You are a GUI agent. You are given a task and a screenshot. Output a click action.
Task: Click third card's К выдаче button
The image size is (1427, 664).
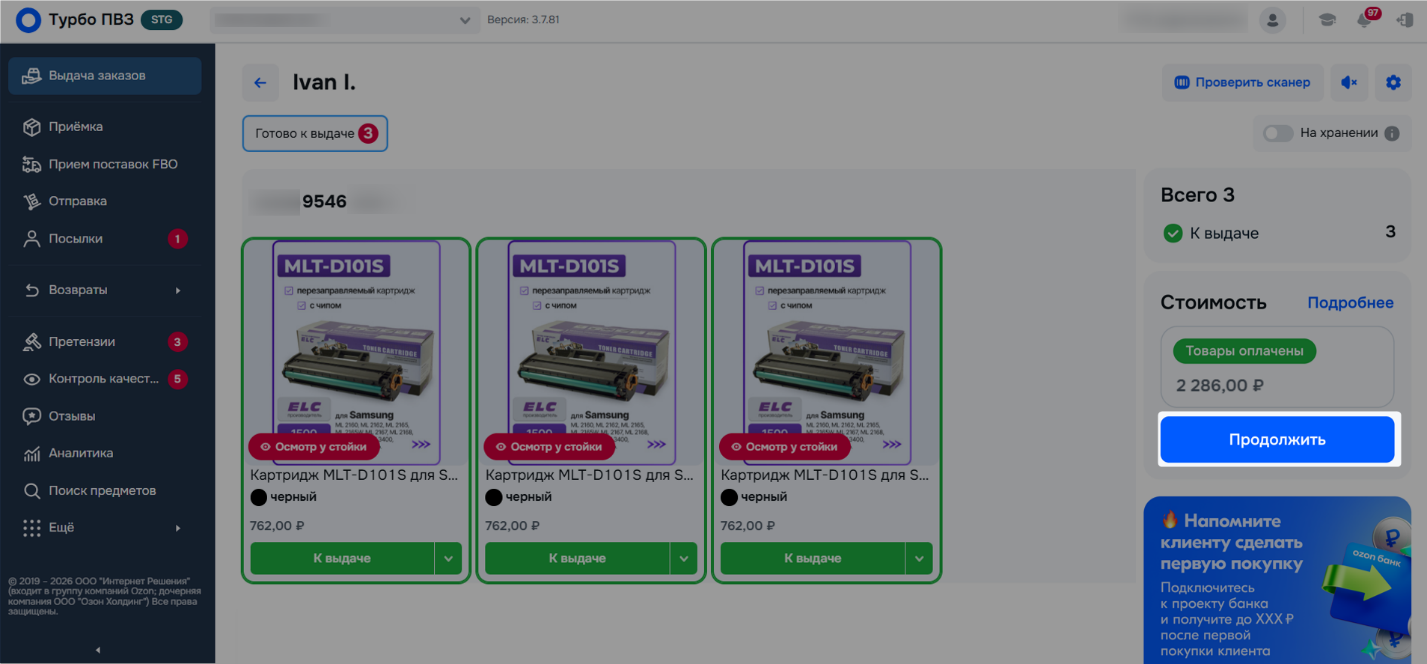coord(813,558)
